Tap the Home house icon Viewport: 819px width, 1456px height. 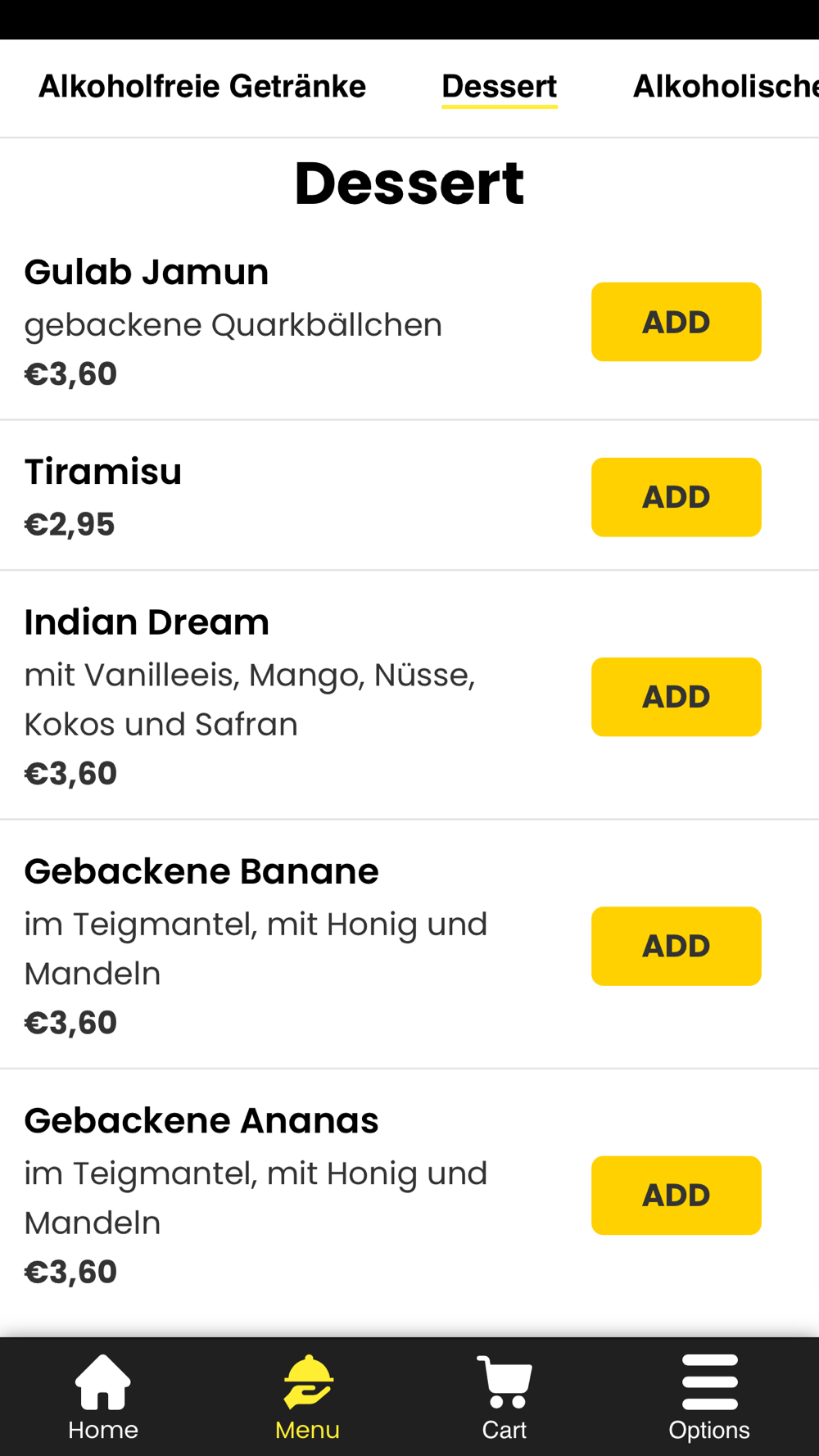pyautogui.click(x=103, y=1382)
